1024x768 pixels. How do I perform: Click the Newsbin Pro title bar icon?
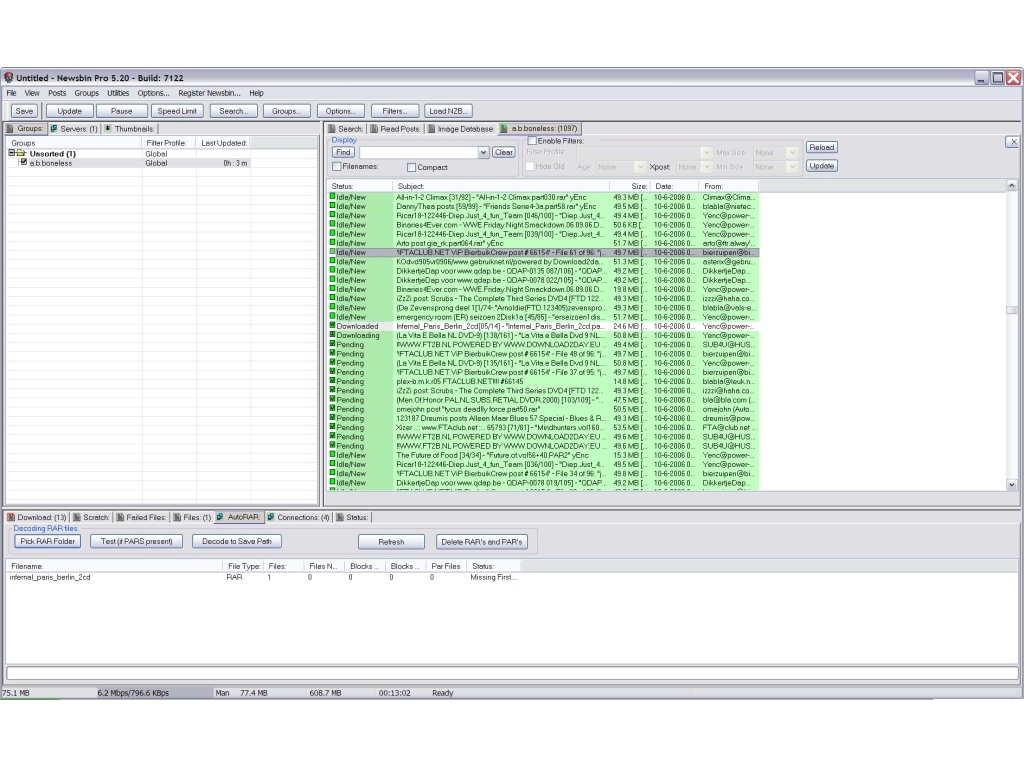pyautogui.click(x=9, y=78)
